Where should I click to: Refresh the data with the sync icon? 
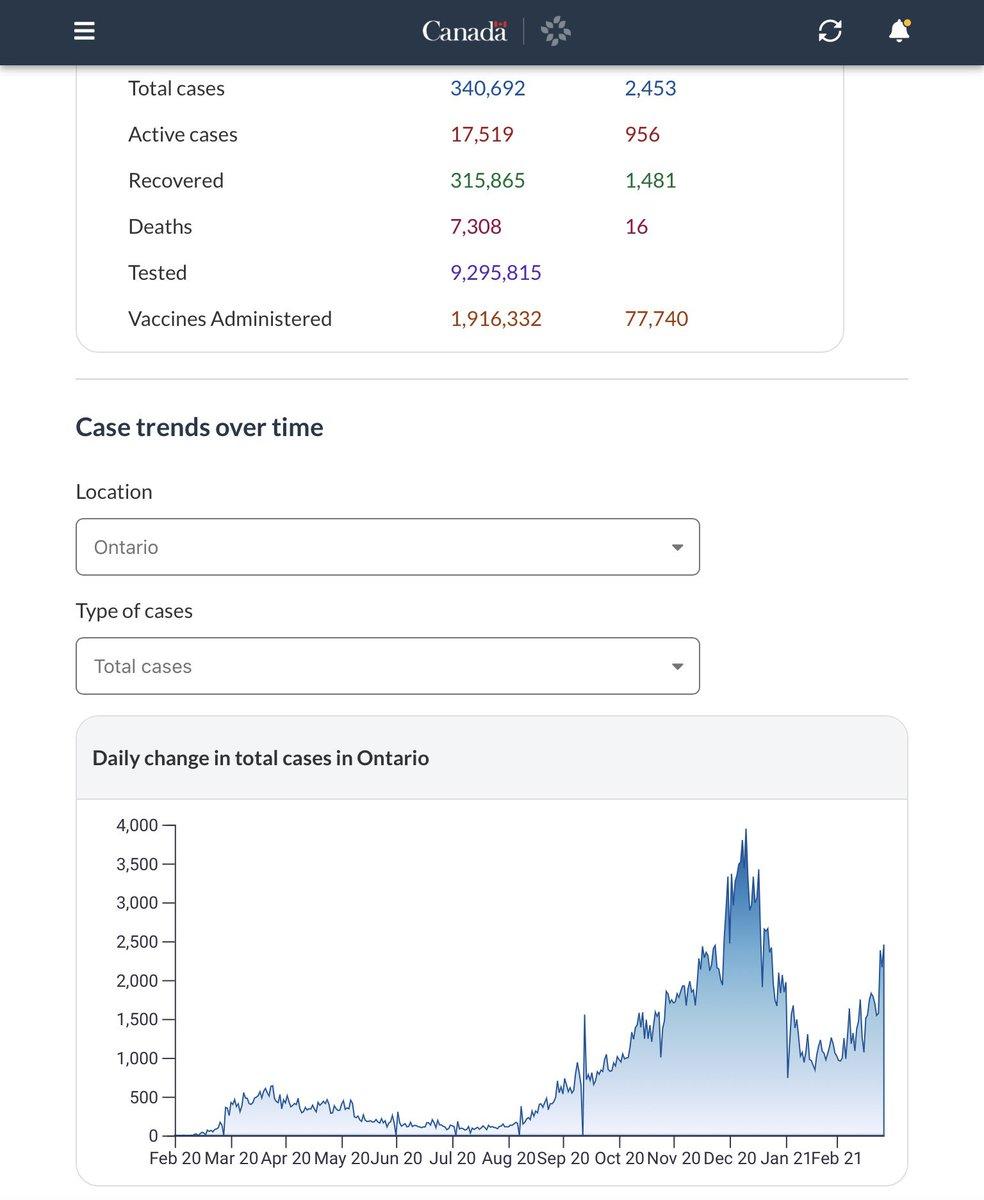(830, 31)
